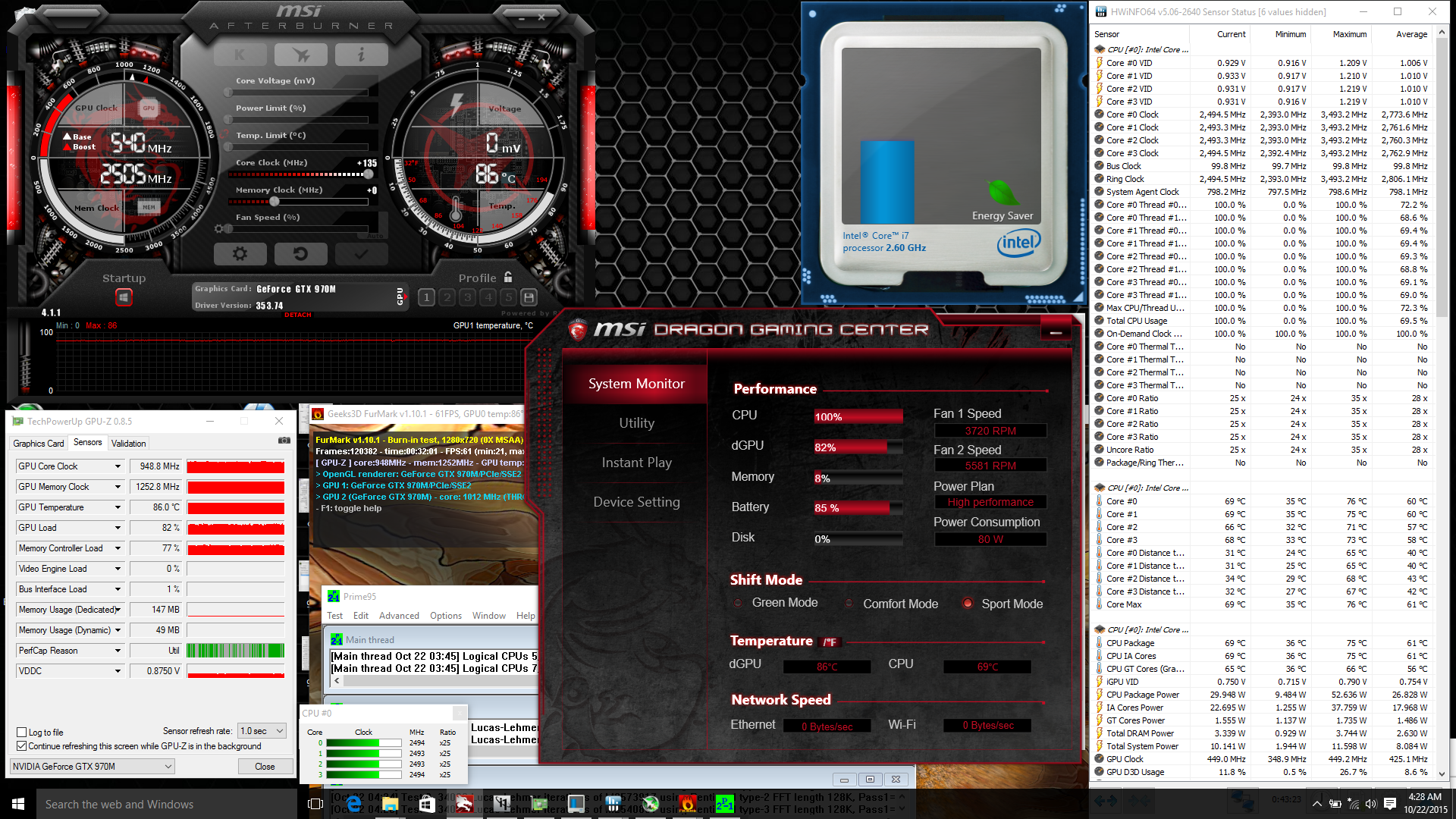Click the Average column header in HWiNFO
This screenshot has height=819, width=1456.
click(x=1411, y=34)
